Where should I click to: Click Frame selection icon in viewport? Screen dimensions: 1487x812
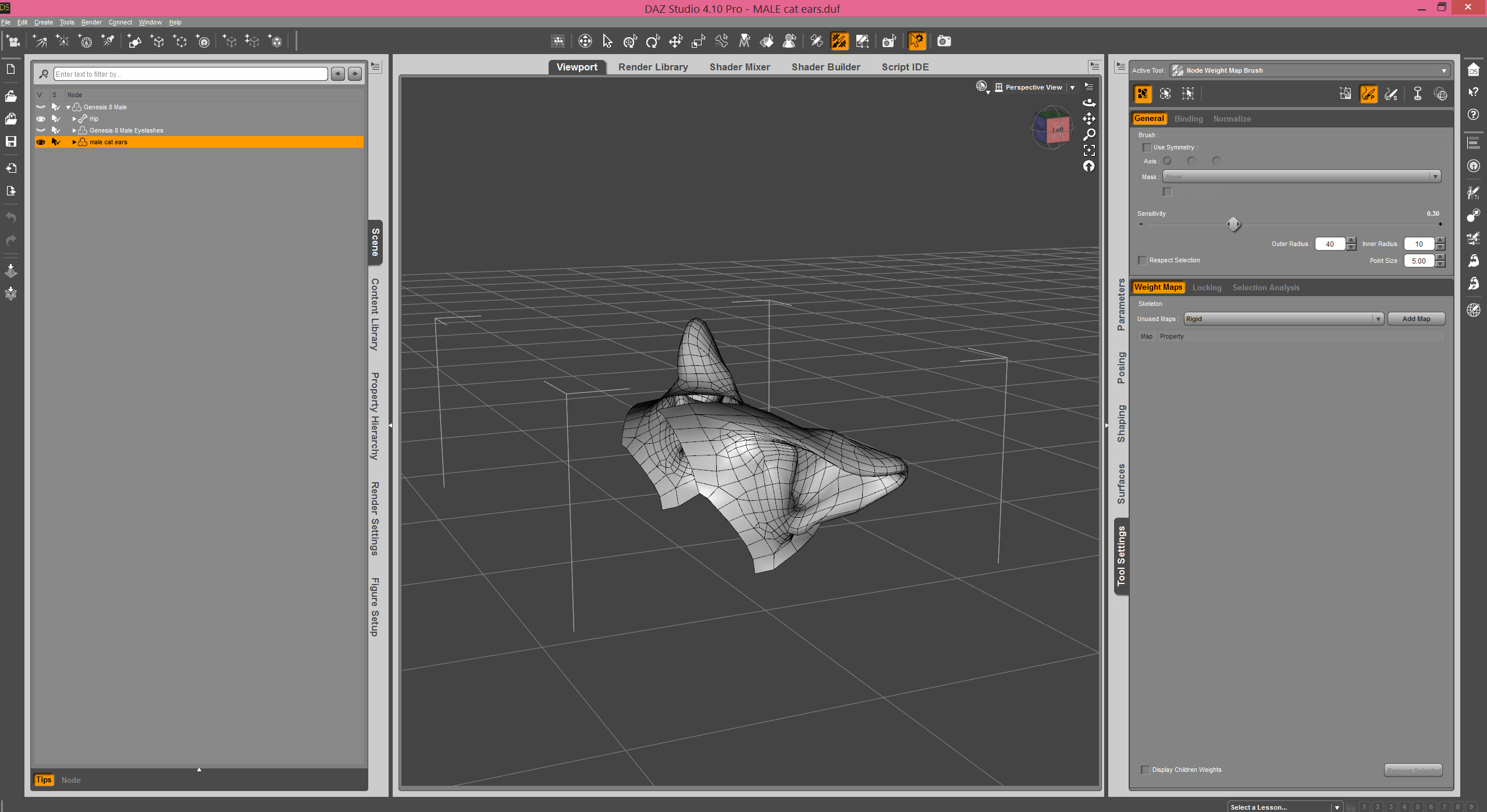pos(1089,151)
